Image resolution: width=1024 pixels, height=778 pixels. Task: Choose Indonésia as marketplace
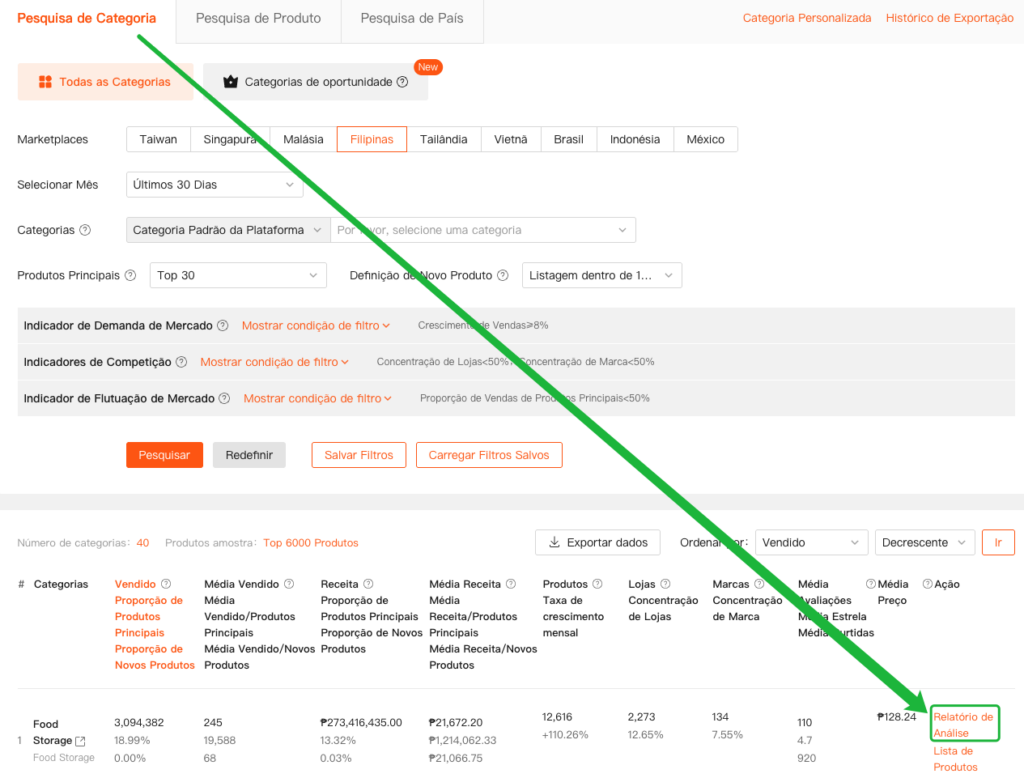tap(635, 139)
